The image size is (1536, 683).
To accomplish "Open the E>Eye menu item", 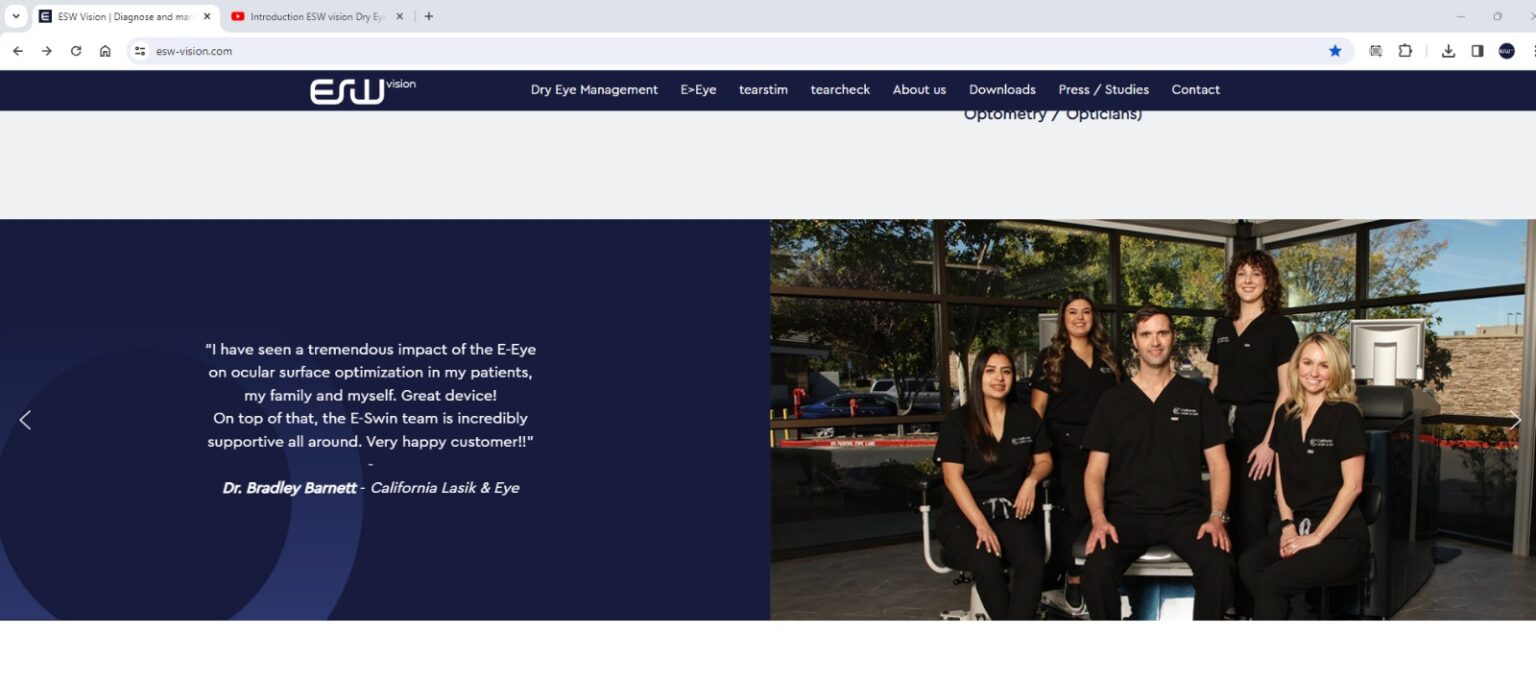I will tap(698, 90).
